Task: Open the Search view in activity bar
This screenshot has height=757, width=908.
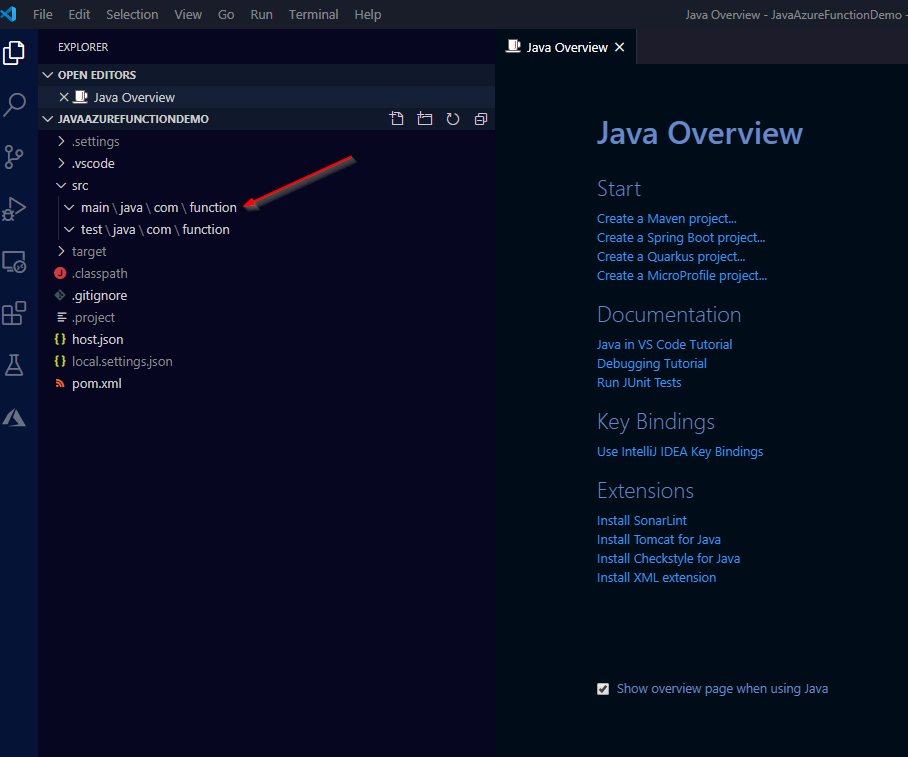Action: 15,104
